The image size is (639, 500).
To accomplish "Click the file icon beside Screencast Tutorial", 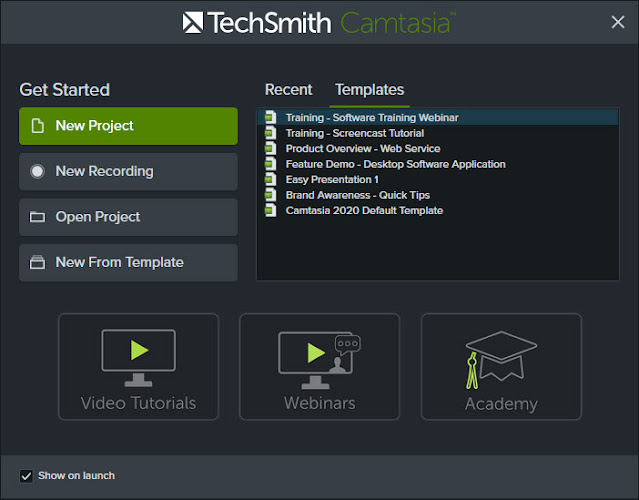I will click(x=270, y=133).
